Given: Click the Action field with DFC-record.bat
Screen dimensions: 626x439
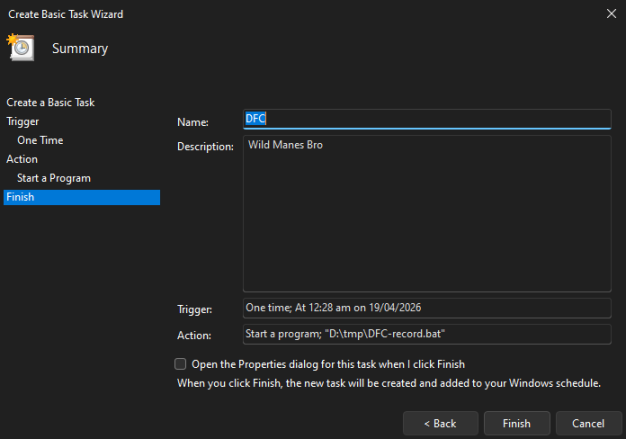Looking at the screenshot, I should point(427,334).
